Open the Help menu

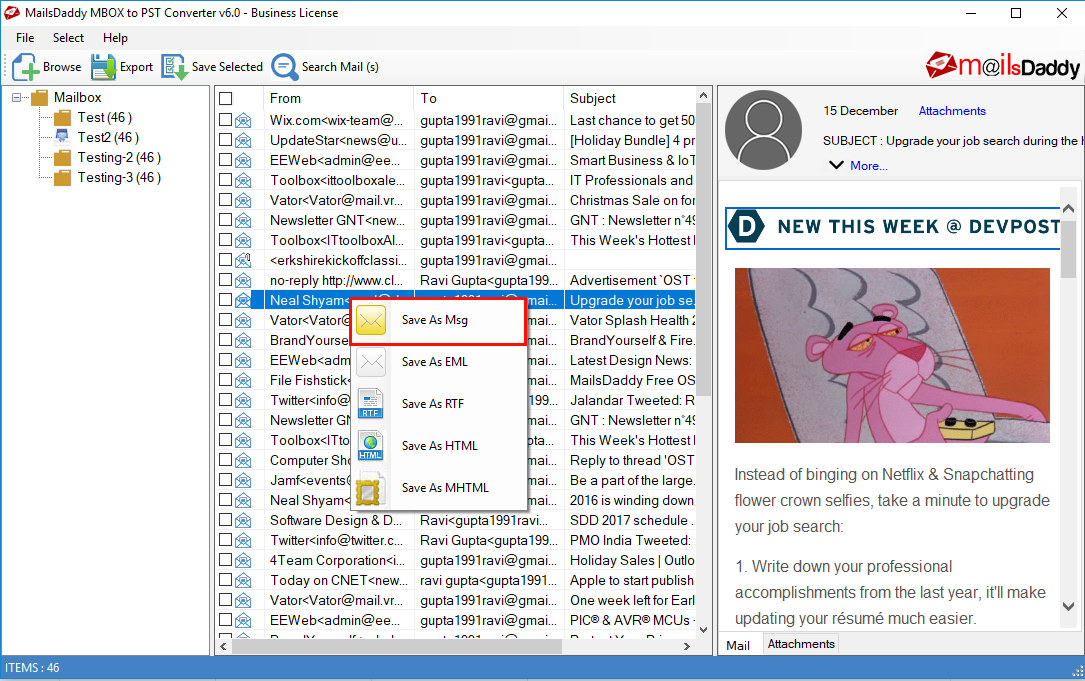(116, 38)
